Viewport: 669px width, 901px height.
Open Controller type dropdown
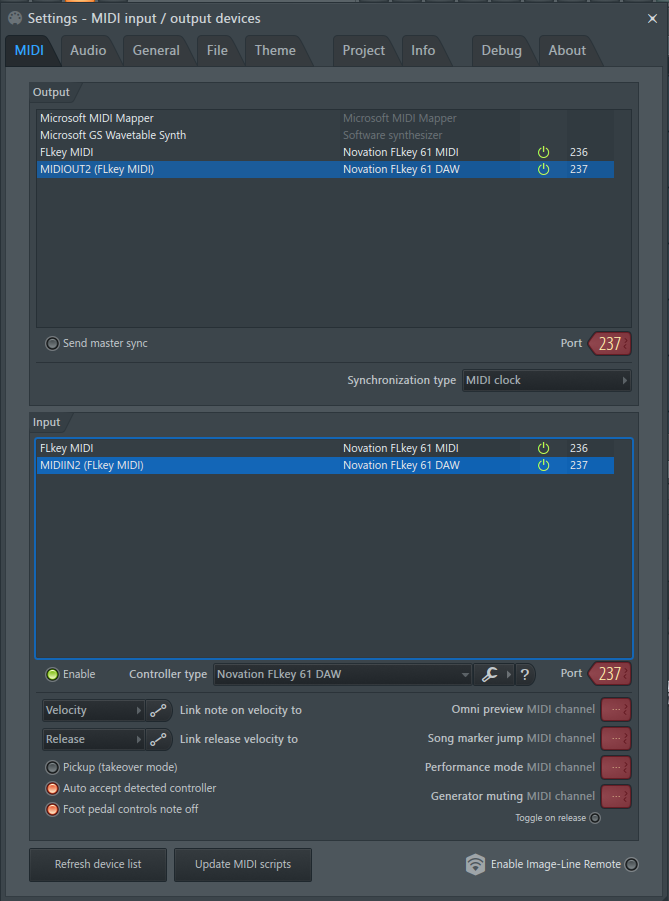pos(343,674)
